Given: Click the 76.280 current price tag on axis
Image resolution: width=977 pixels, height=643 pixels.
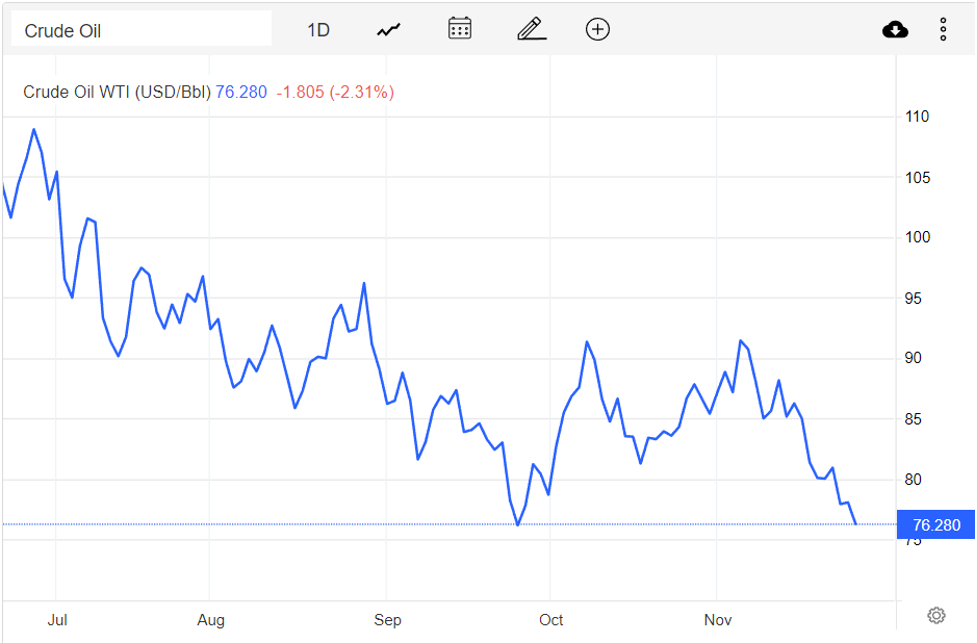Looking at the screenshot, I should coord(935,525).
